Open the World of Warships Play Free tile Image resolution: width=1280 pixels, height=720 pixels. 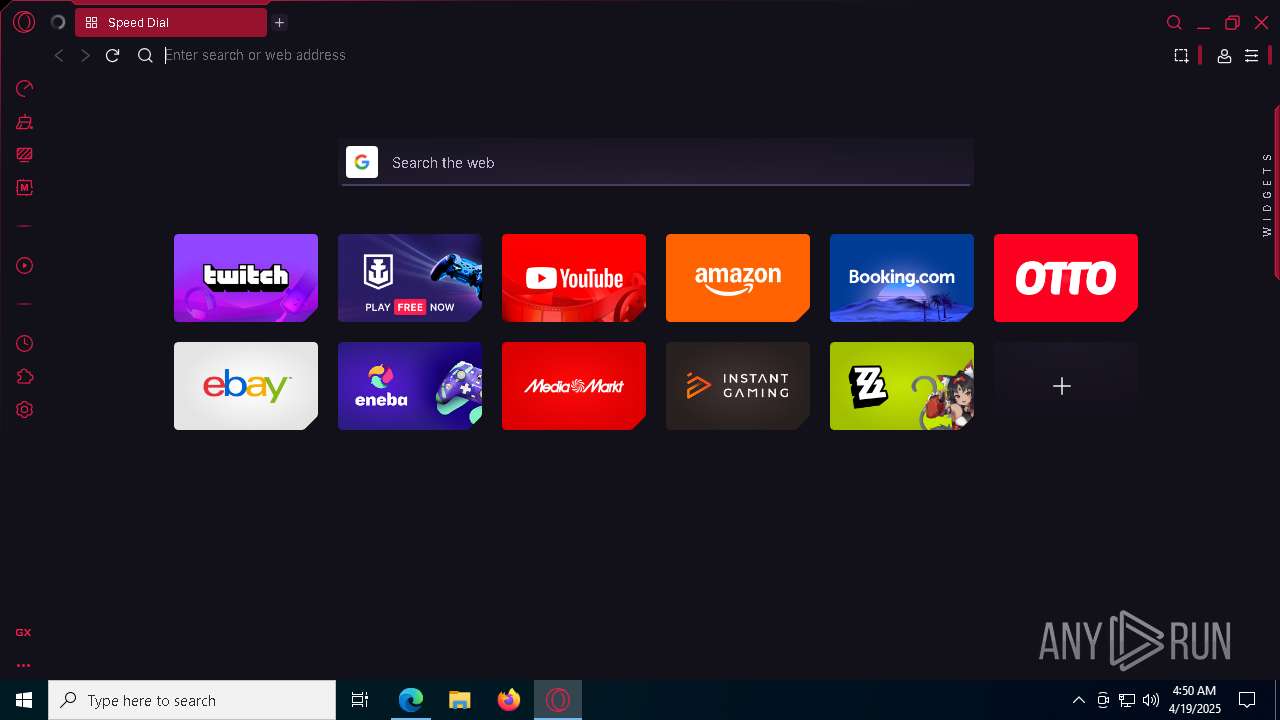click(x=410, y=278)
